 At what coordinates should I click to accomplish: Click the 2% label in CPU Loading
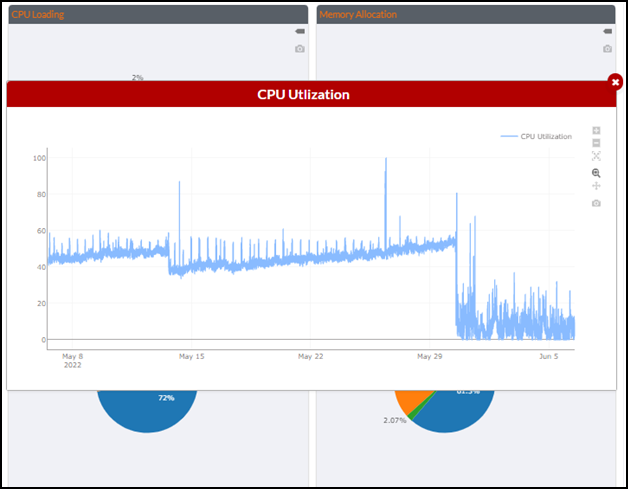tap(137, 77)
